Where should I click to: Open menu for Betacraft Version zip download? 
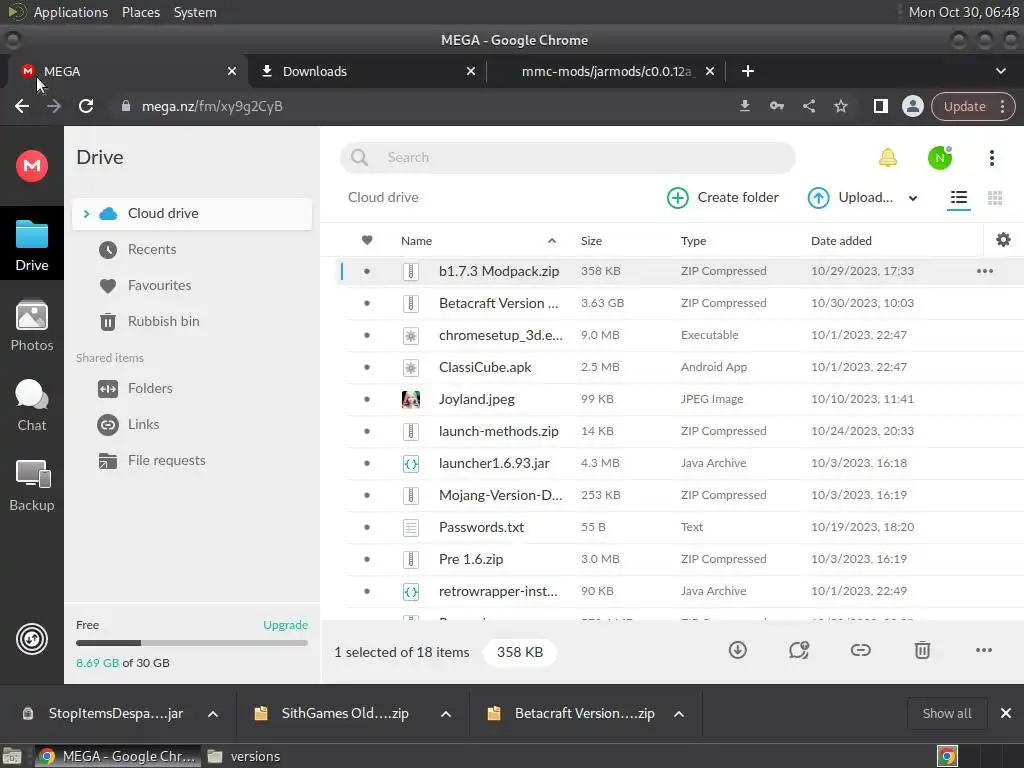tap(679, 714)
